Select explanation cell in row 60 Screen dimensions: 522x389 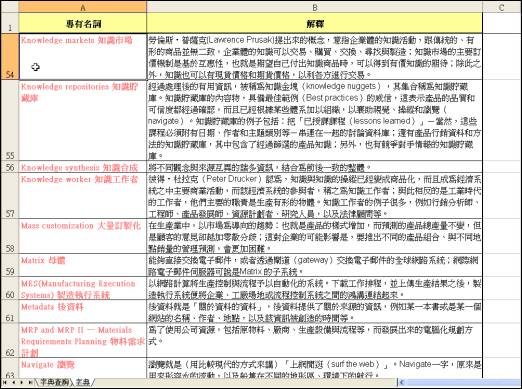[x=314, y=288]
